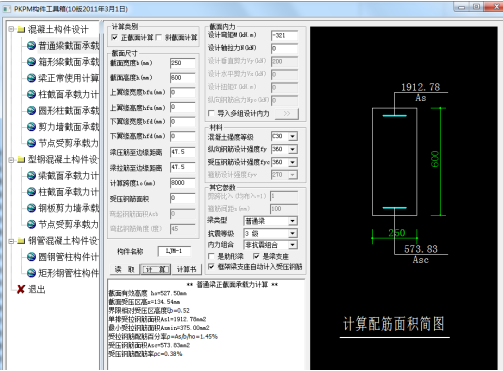Click the 计算书 button
The image size is (503, 371).
coord(186,269)
